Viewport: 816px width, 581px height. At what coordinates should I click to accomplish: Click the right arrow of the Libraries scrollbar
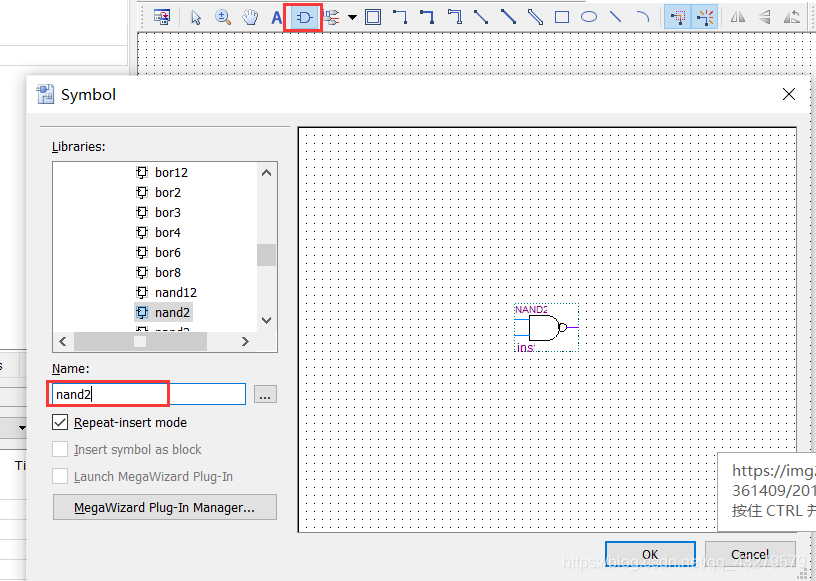coord(245,342)
